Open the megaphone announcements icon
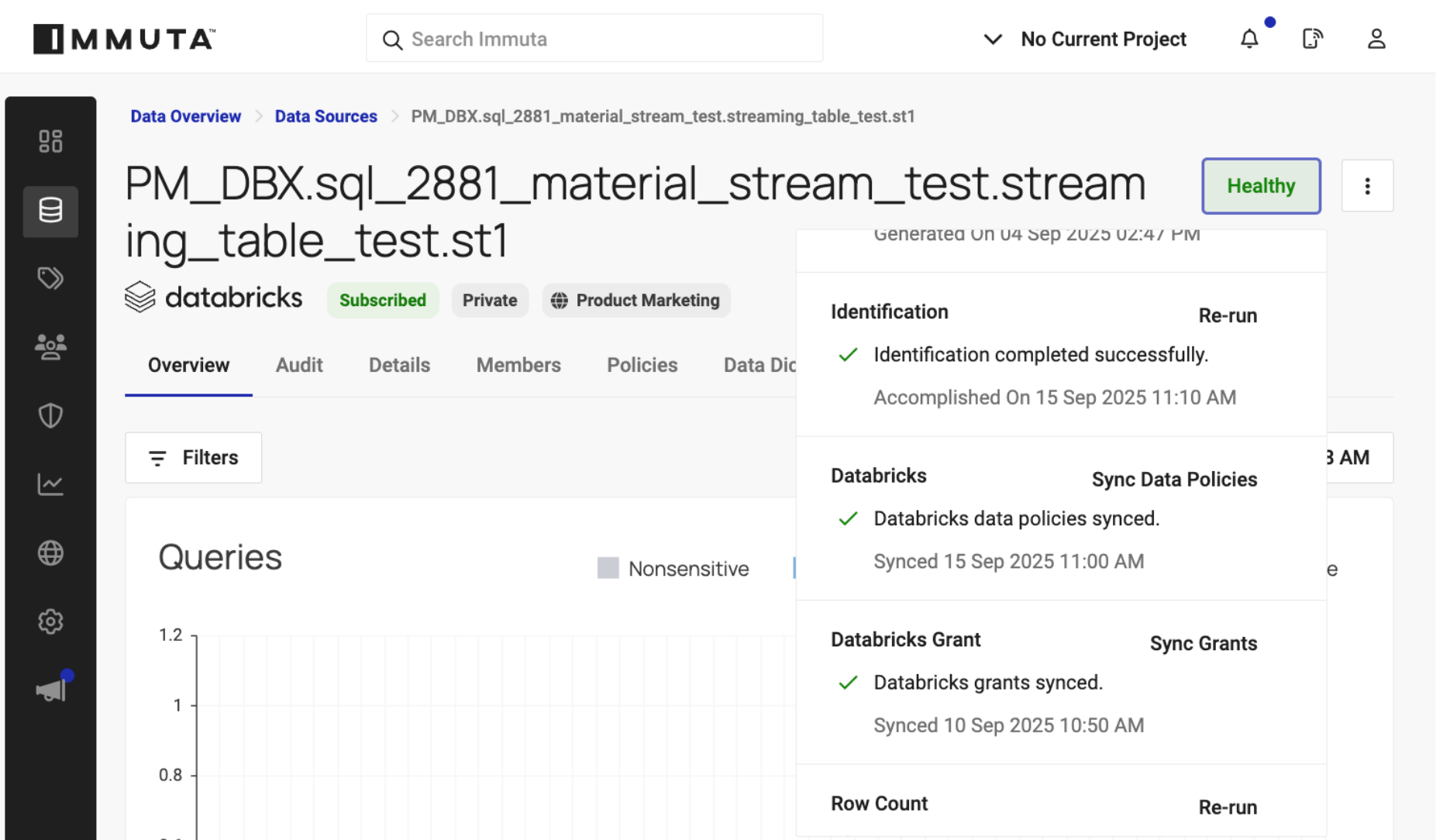1443x840 pixels. point(51,690)
